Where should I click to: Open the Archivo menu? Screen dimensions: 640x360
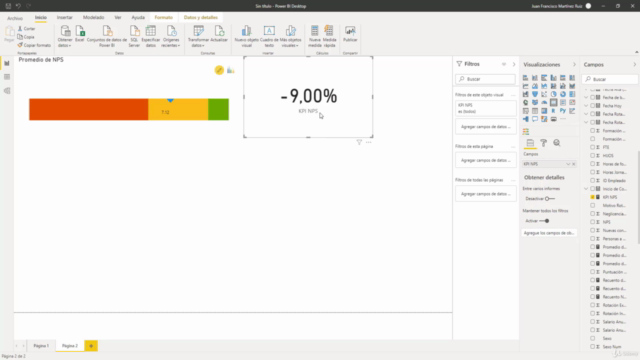tap(15, 18)
